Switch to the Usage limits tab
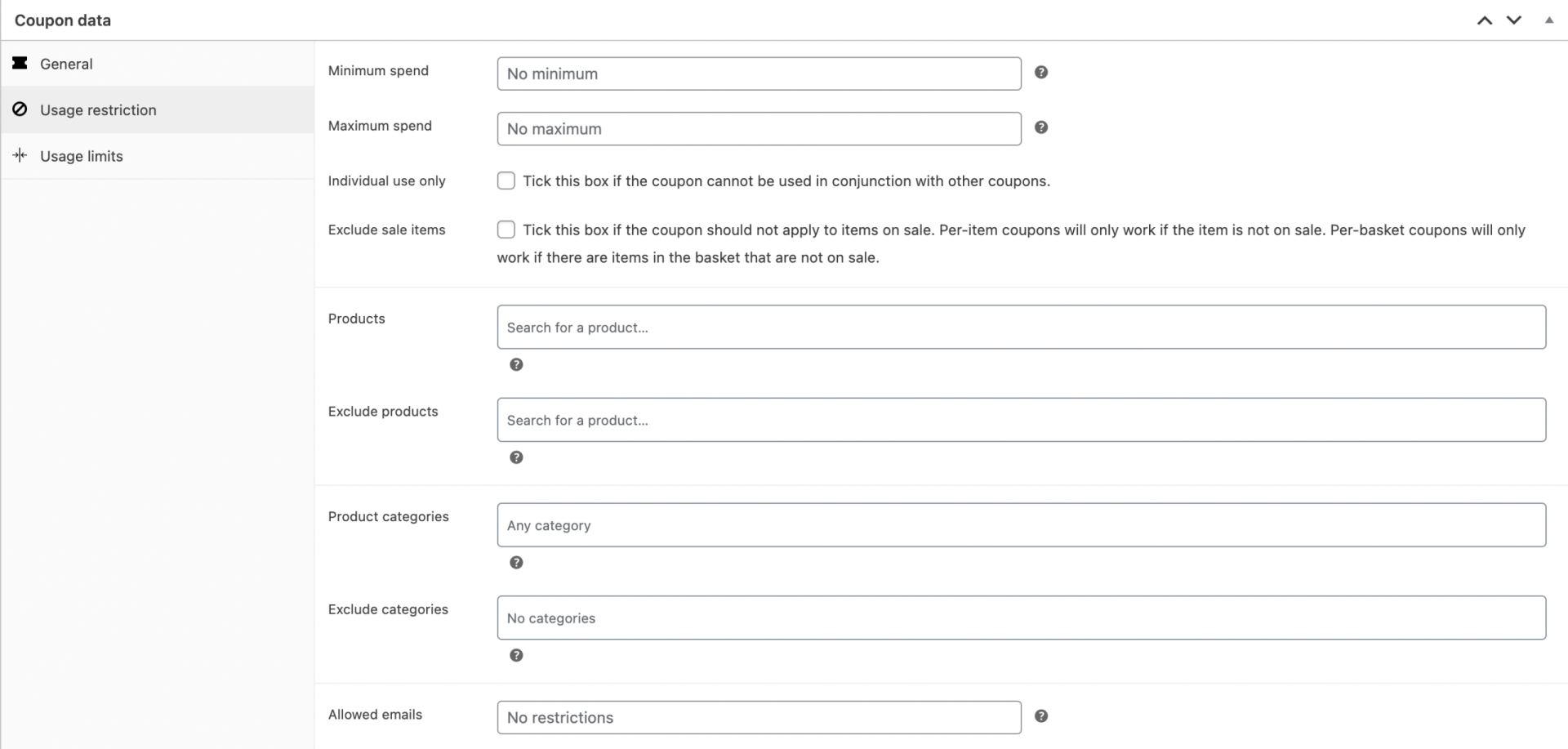The width and height of the screenshot is (1568, 749). click(82, 156)
